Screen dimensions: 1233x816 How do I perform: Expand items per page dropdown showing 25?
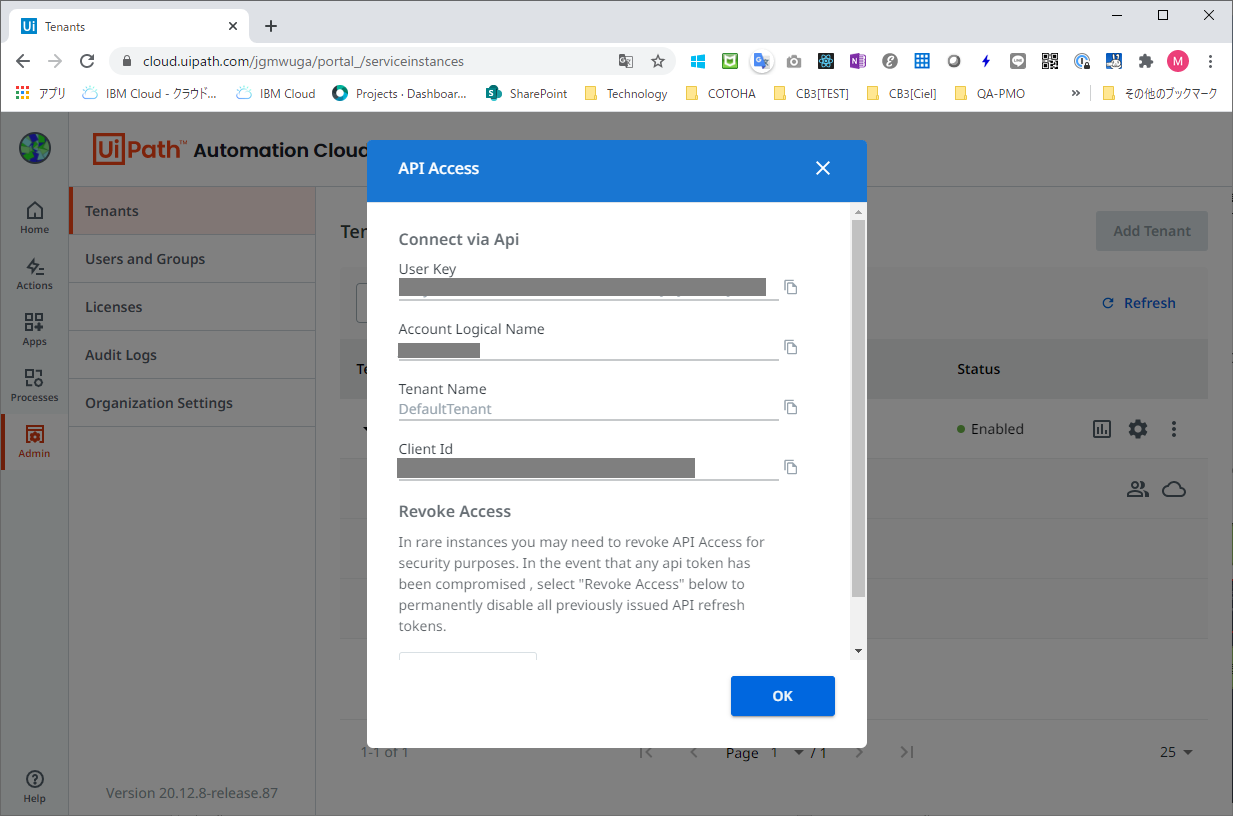pos(1177,752)
